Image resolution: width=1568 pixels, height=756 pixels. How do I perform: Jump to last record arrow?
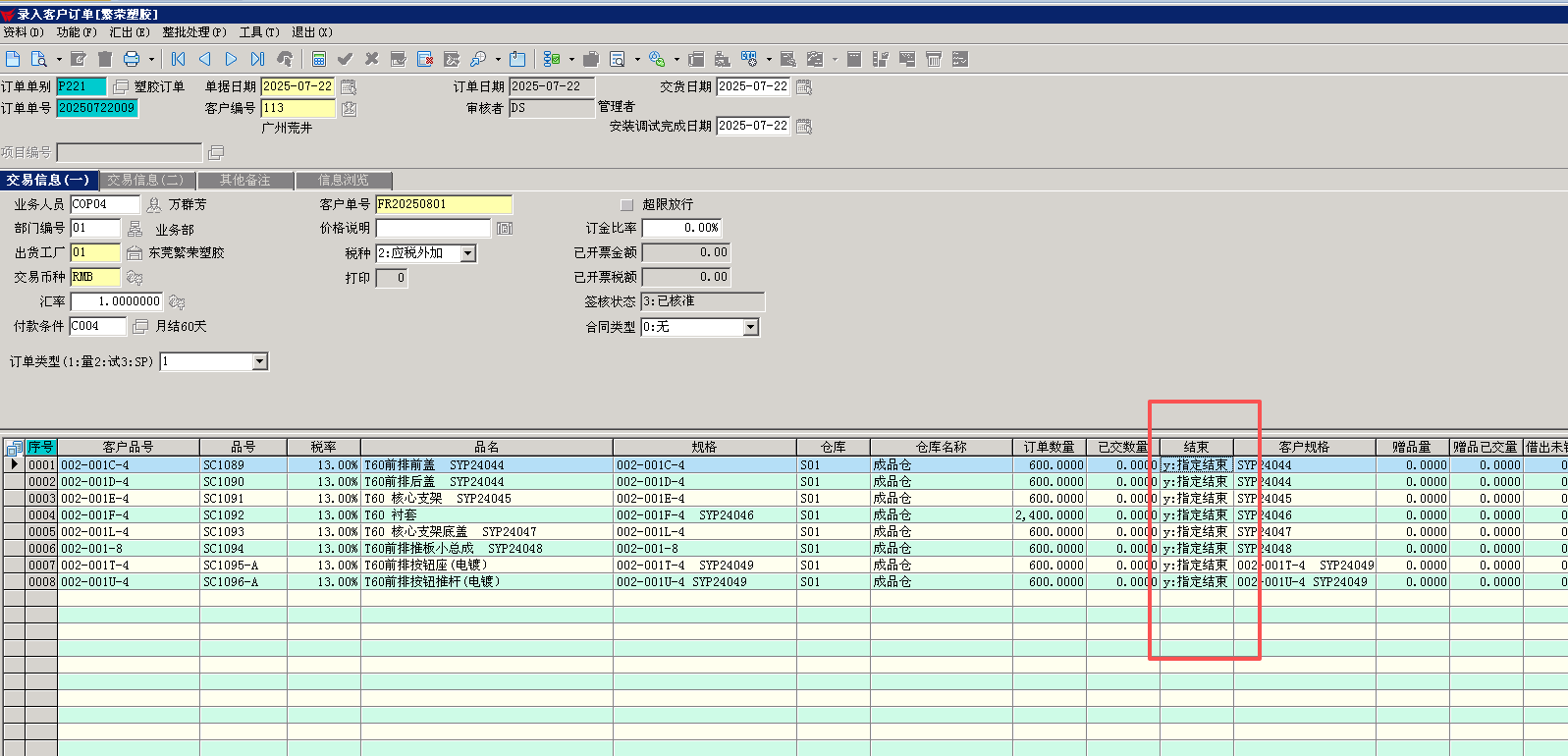(x=257, y=59)
